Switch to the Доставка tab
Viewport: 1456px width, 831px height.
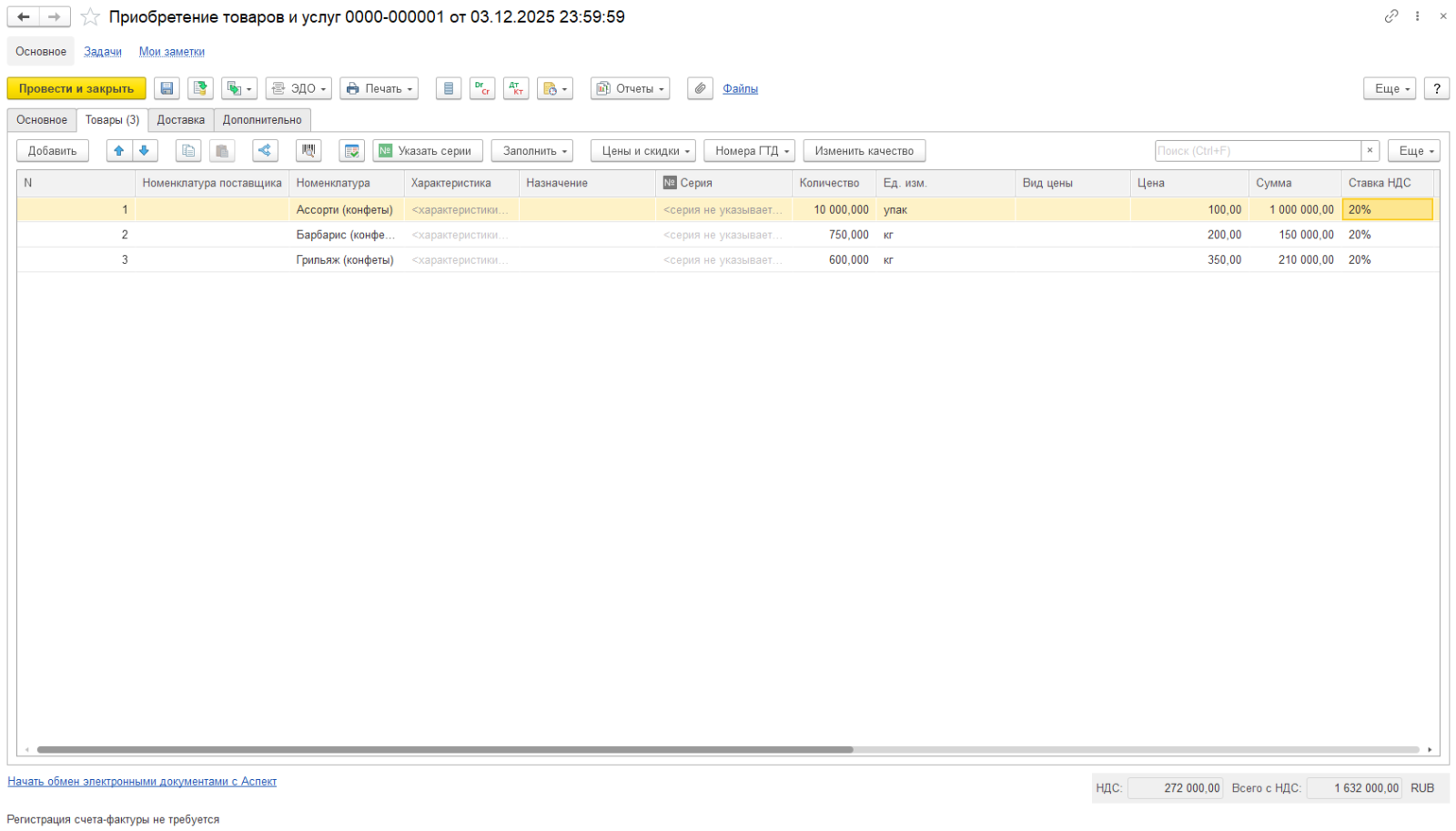pyautogui.click(x=180, y=120)
